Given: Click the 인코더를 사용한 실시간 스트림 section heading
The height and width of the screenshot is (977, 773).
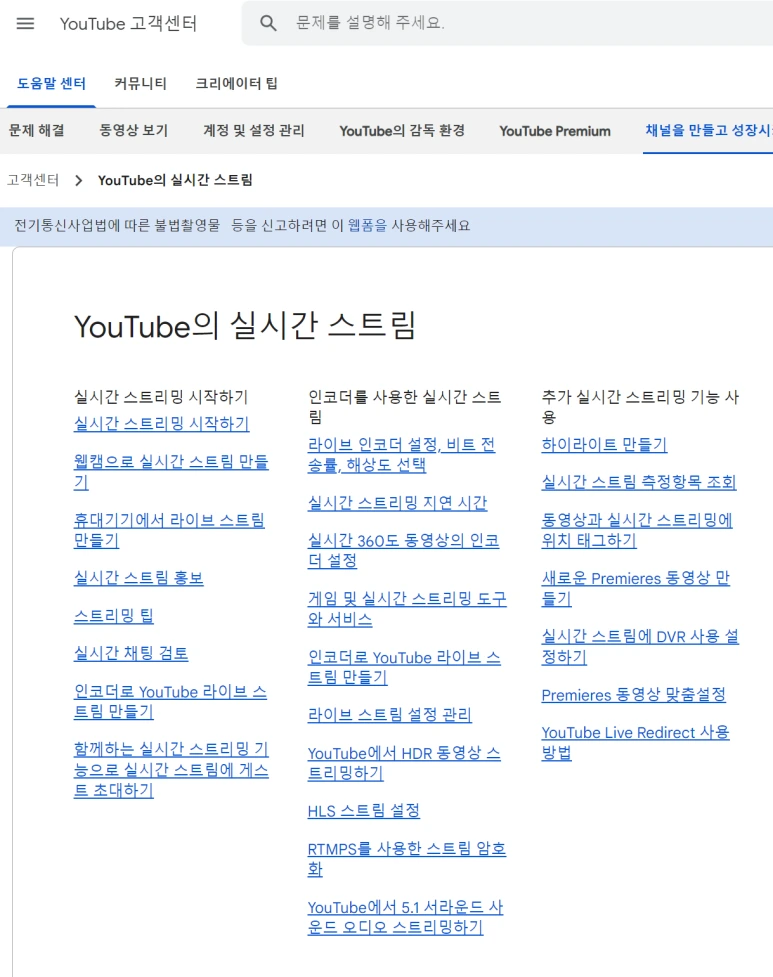Looking at the screenshot, I should [404, 406].
